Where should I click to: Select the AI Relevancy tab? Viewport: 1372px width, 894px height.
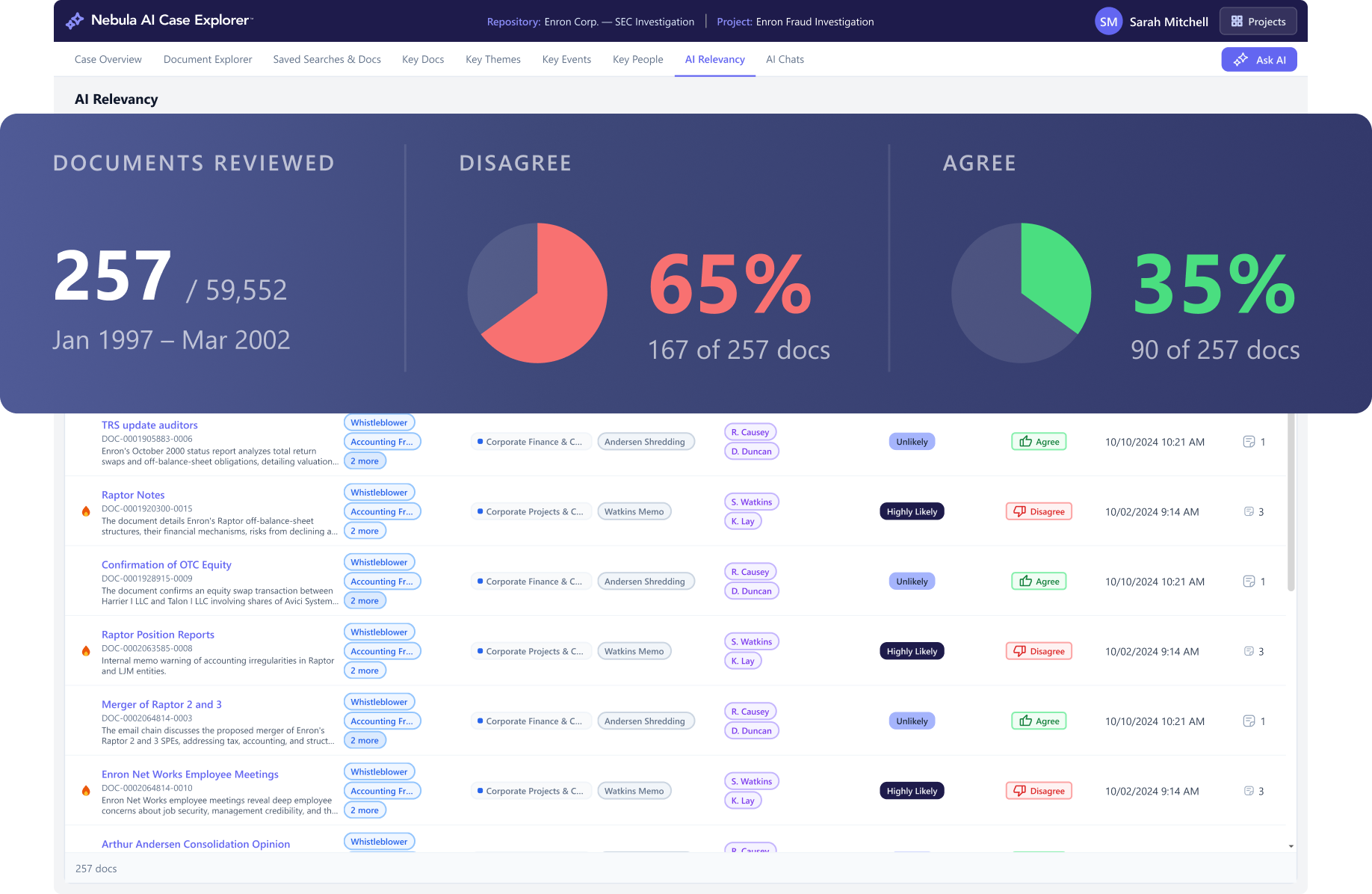715,59
